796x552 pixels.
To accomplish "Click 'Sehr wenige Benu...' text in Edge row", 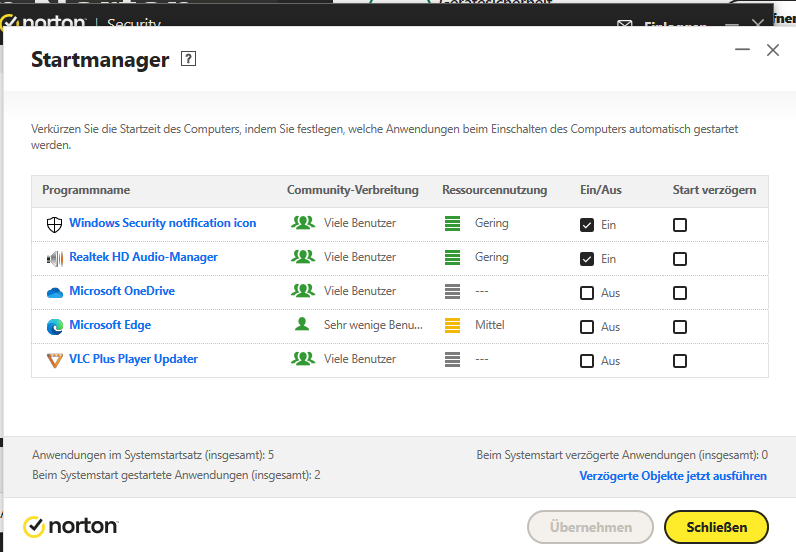I will (x=373, y=325).
